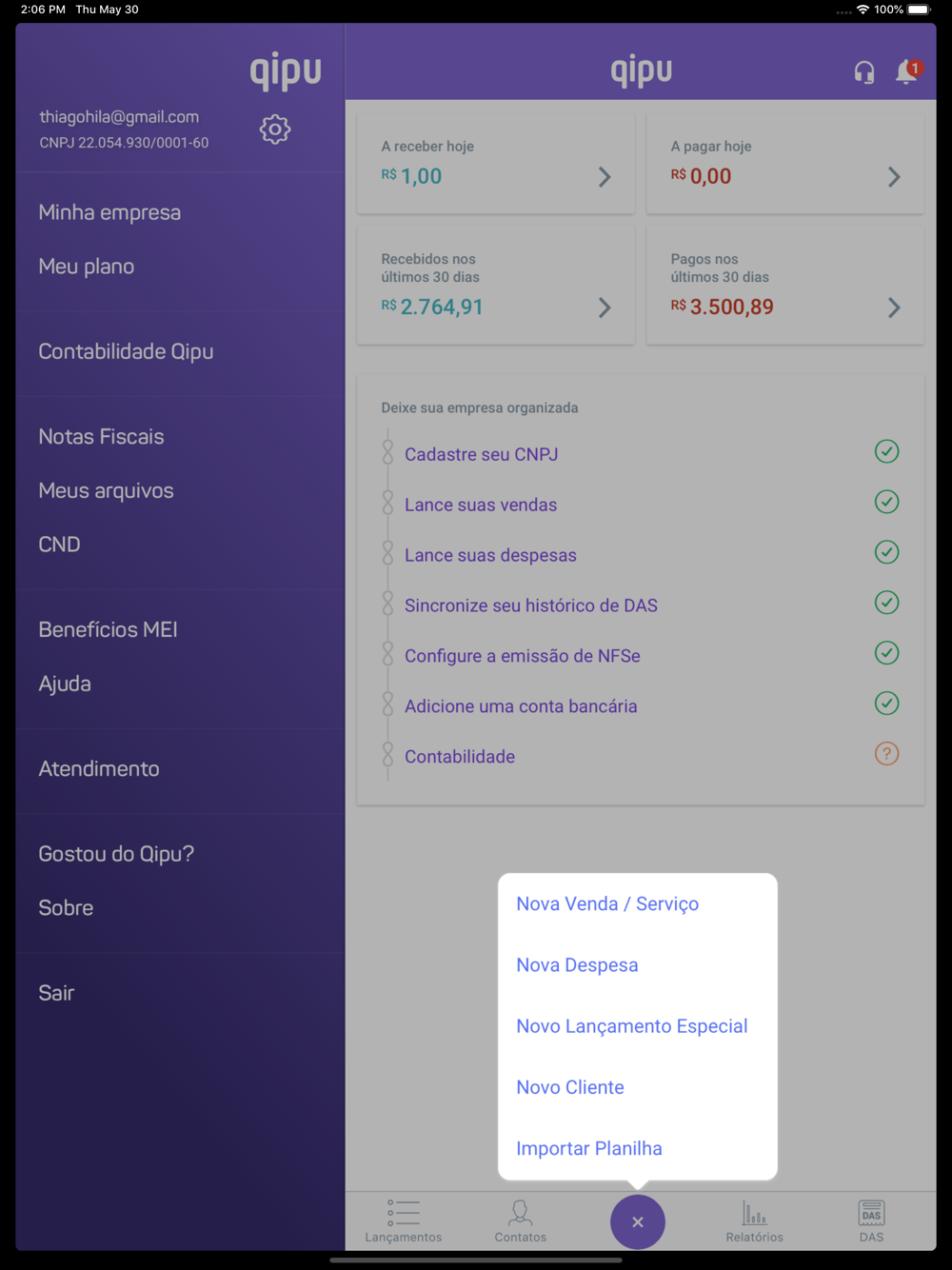Open Pagos nos últimos 30 dias chevron

pyautogui.click(x=894, y=308)
